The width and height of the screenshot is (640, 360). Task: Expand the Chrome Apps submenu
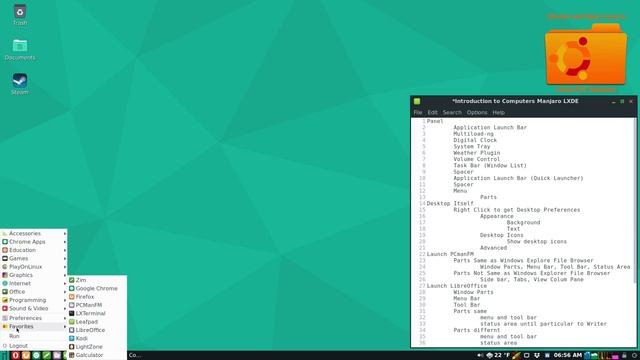(34, 242)
